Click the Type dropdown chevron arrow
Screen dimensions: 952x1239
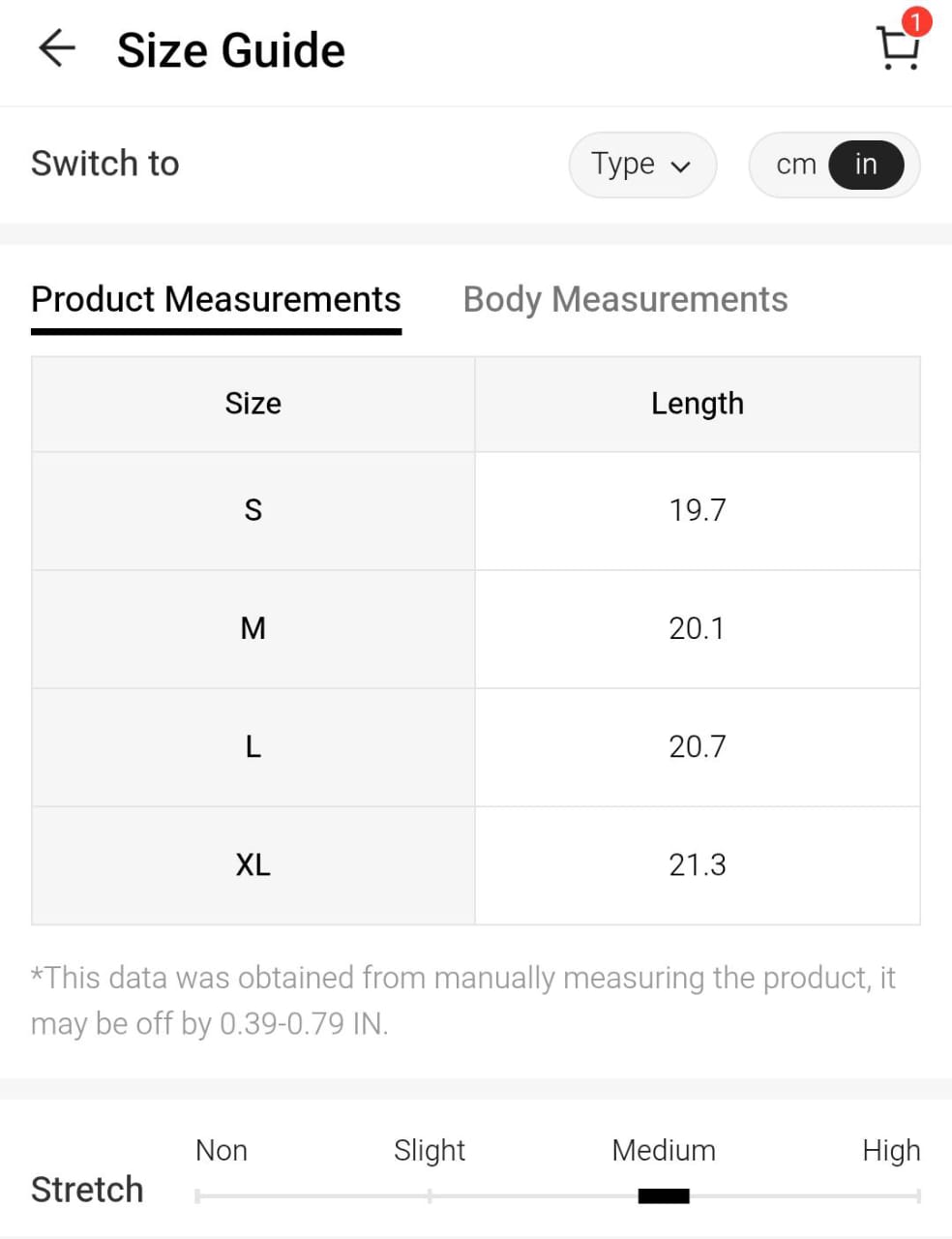[x=681, y=166]
